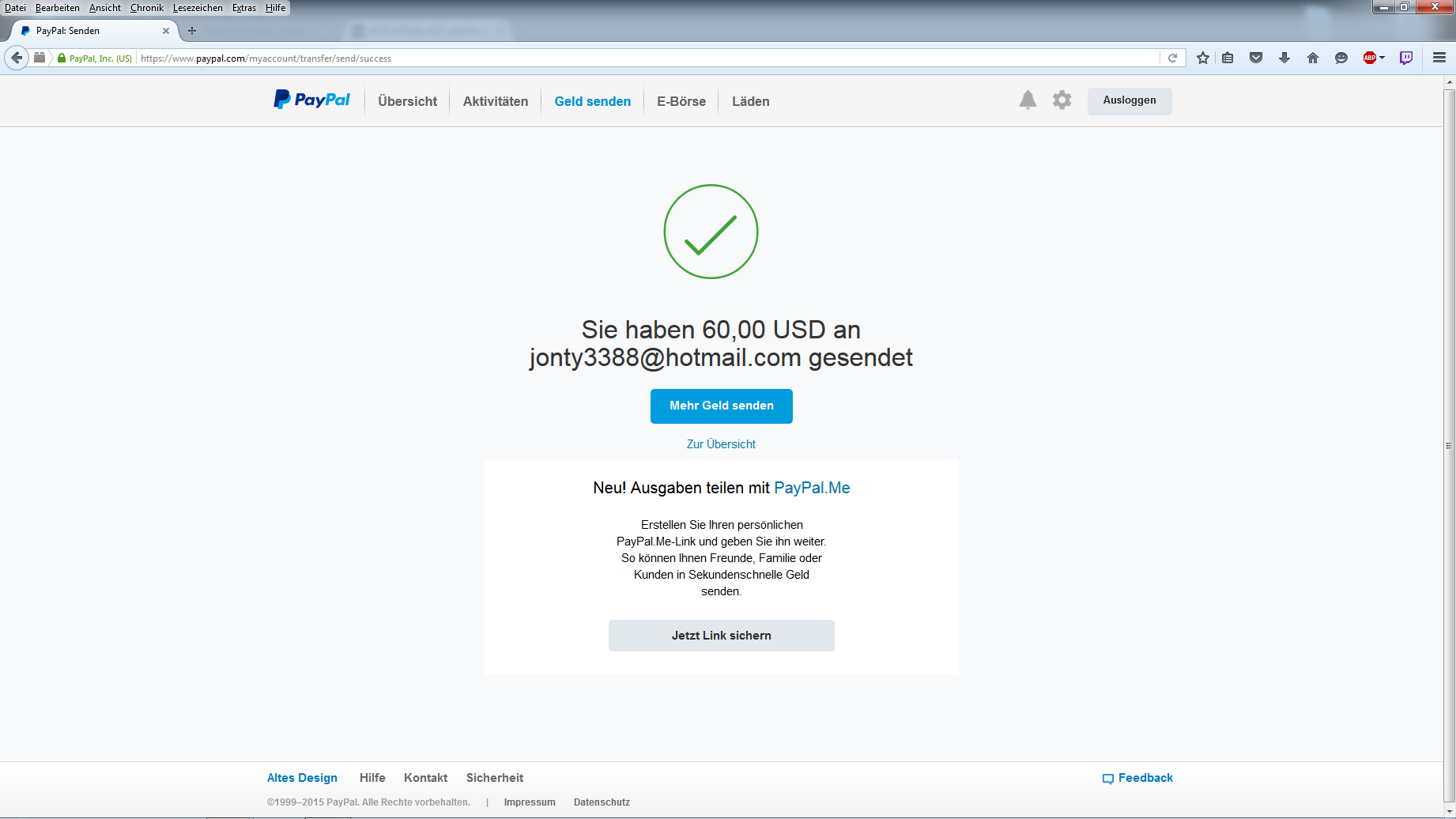
Task: Click the Jetzt Link sichern button
Action: click(x=722, y=636)
